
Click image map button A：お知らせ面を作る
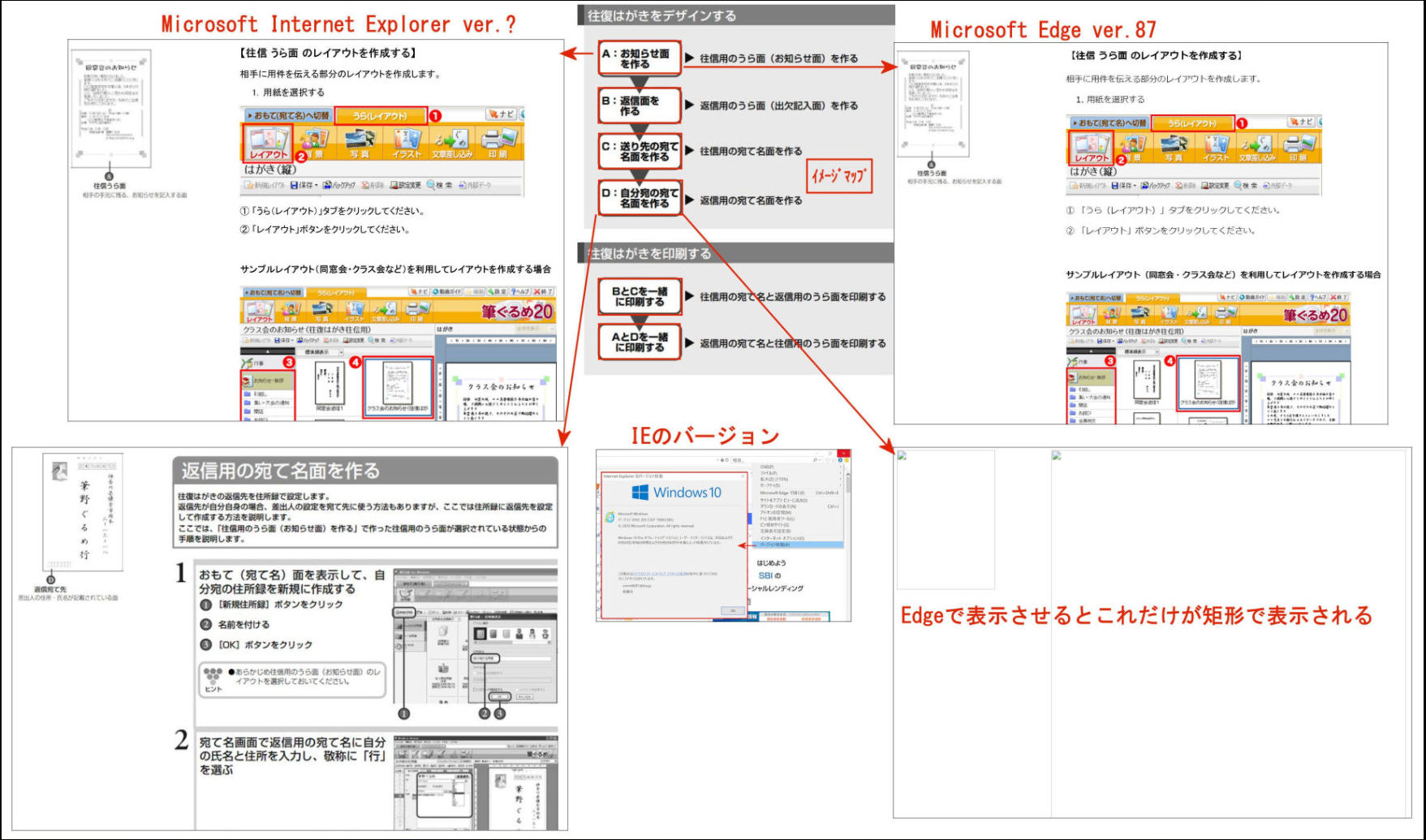pyautogui.click(x=640, y=58)
